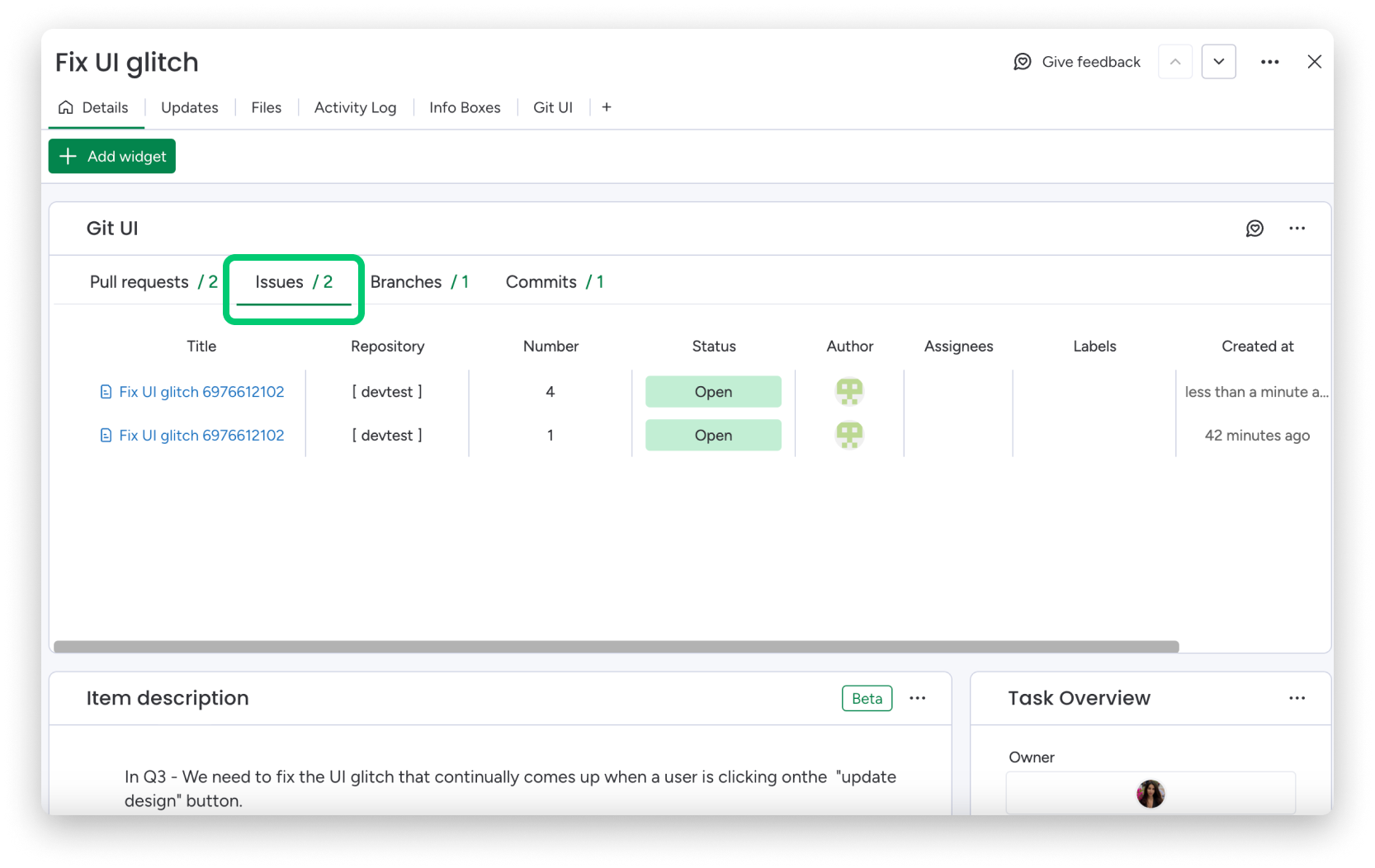This screenshot has width=1375, height=868.
Task: Select the Branches / 1 tab
Action: [x=419, y=282]
